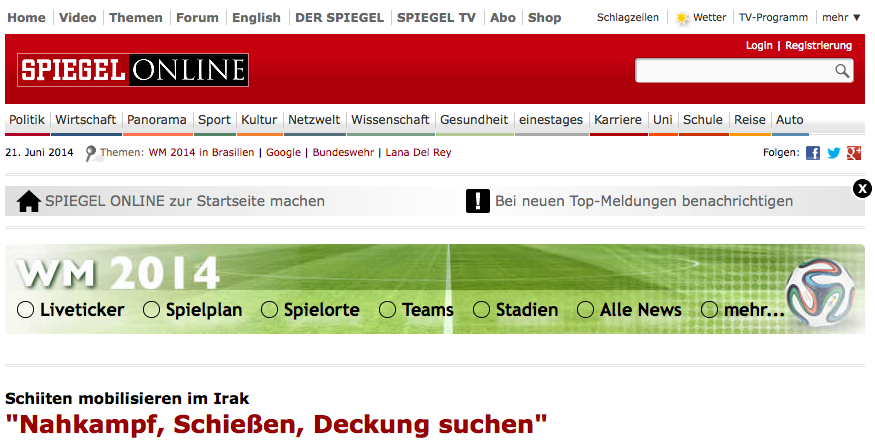The height and width of the screenshot is (441, 875).
Task: Click the sun weather icon
Action: [682, 18]
